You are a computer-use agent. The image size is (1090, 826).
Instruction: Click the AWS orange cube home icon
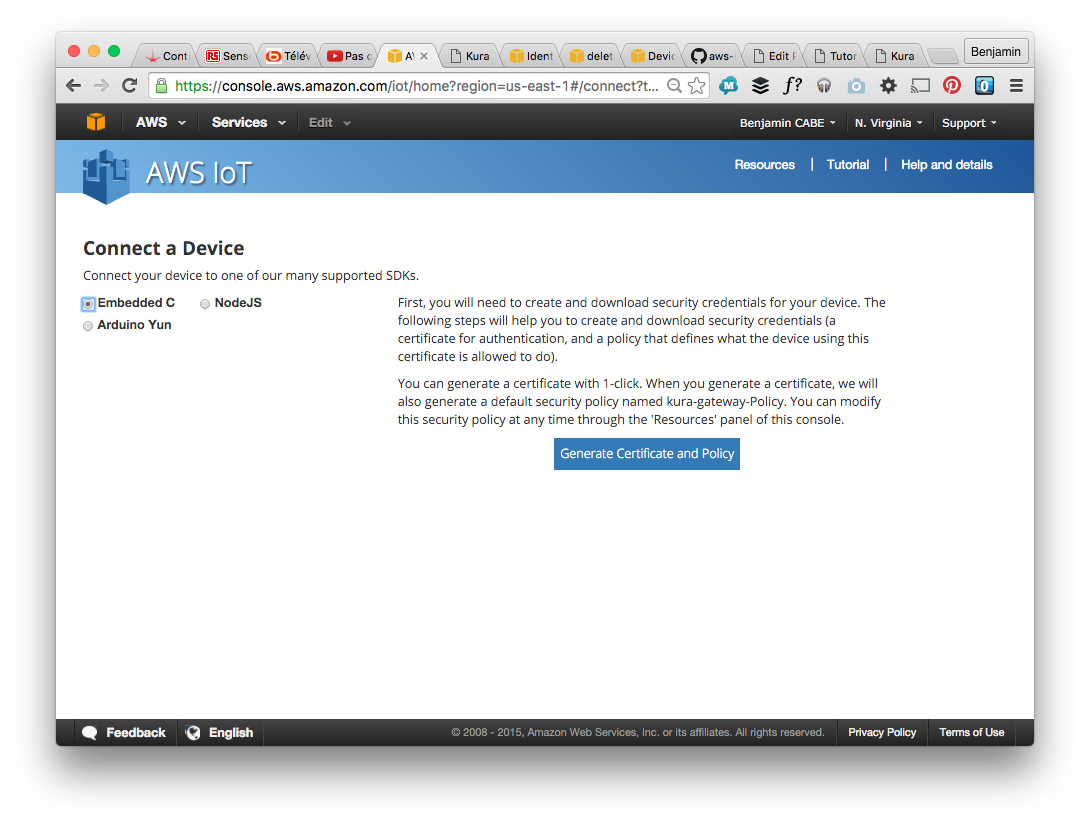(x=95, y=122)
